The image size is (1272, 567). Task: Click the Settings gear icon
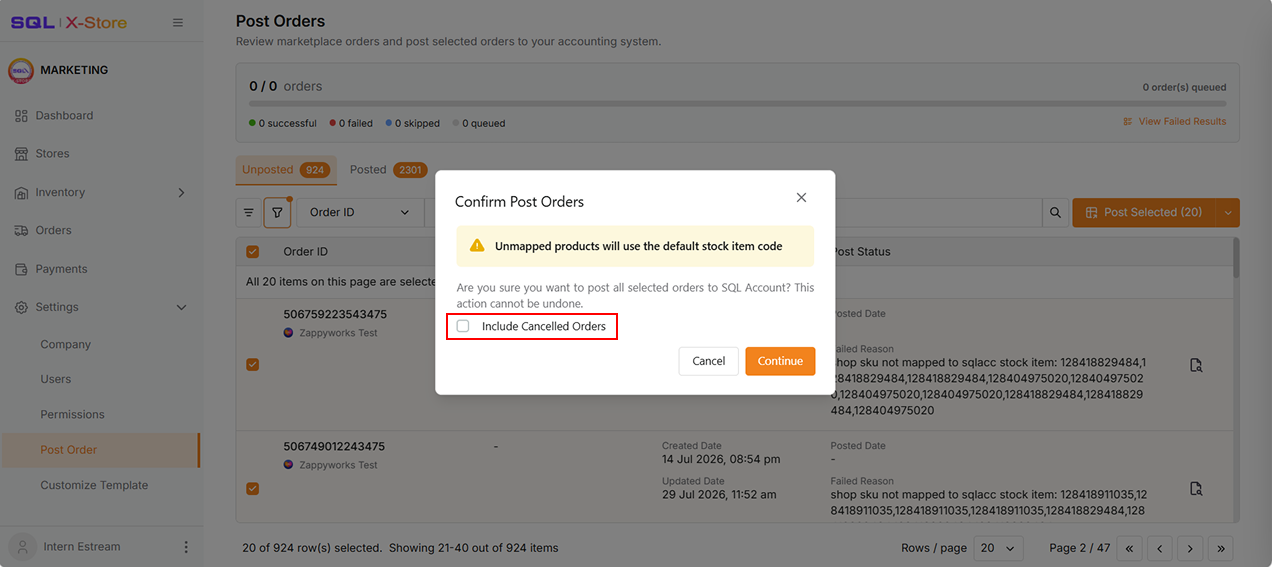(x=21, y=307)
